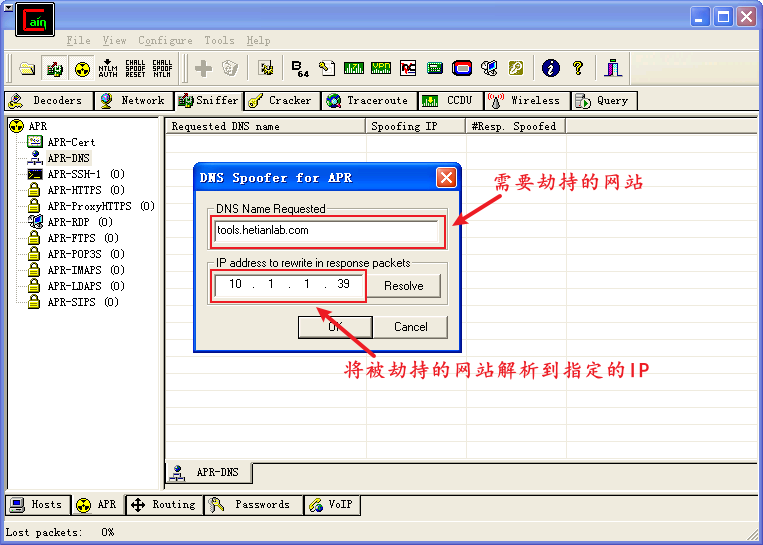This screenshot has width=763, height=545.
Task: Click the Requested DNS name column header
Action: click(x=266, y=127)
